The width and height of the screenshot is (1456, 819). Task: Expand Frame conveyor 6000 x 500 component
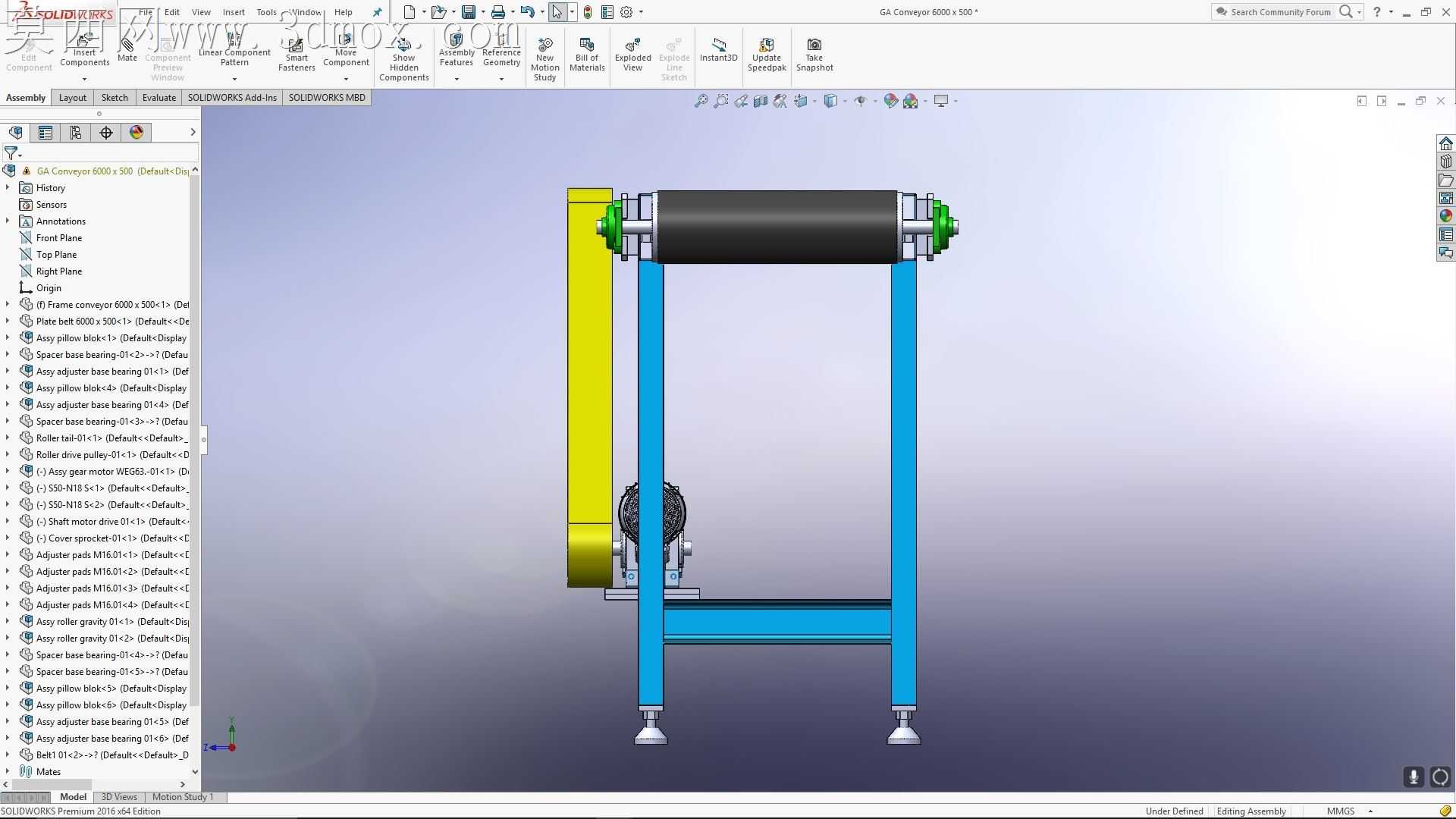click(8, 304)
